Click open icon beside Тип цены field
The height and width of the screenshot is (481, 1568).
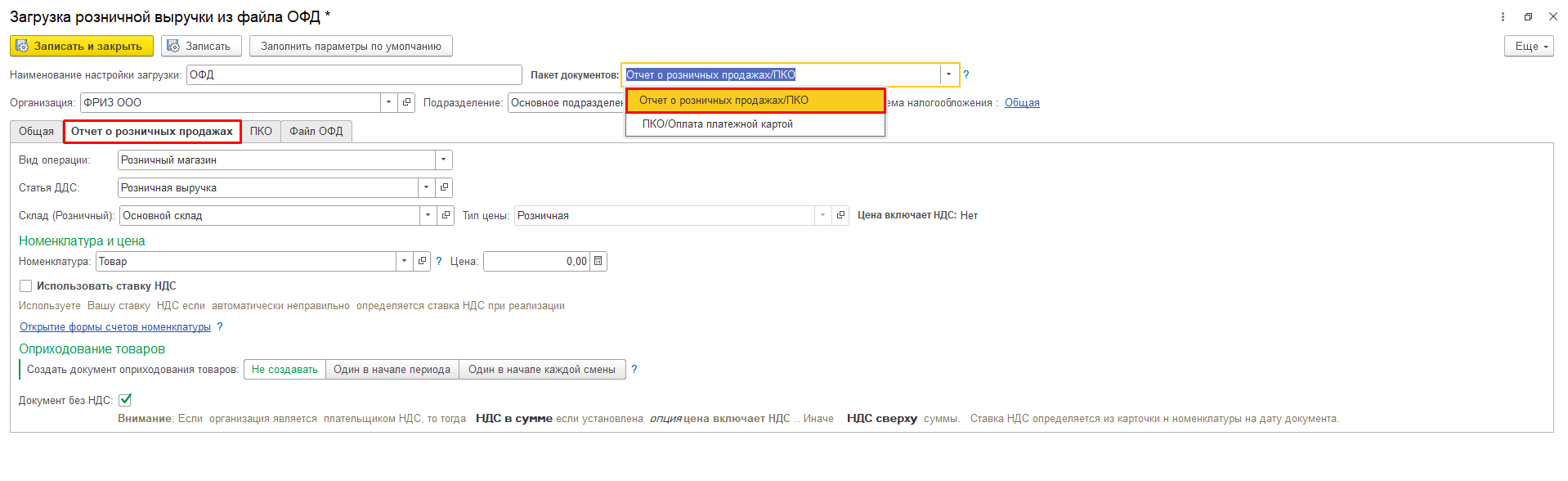(840, 216)
